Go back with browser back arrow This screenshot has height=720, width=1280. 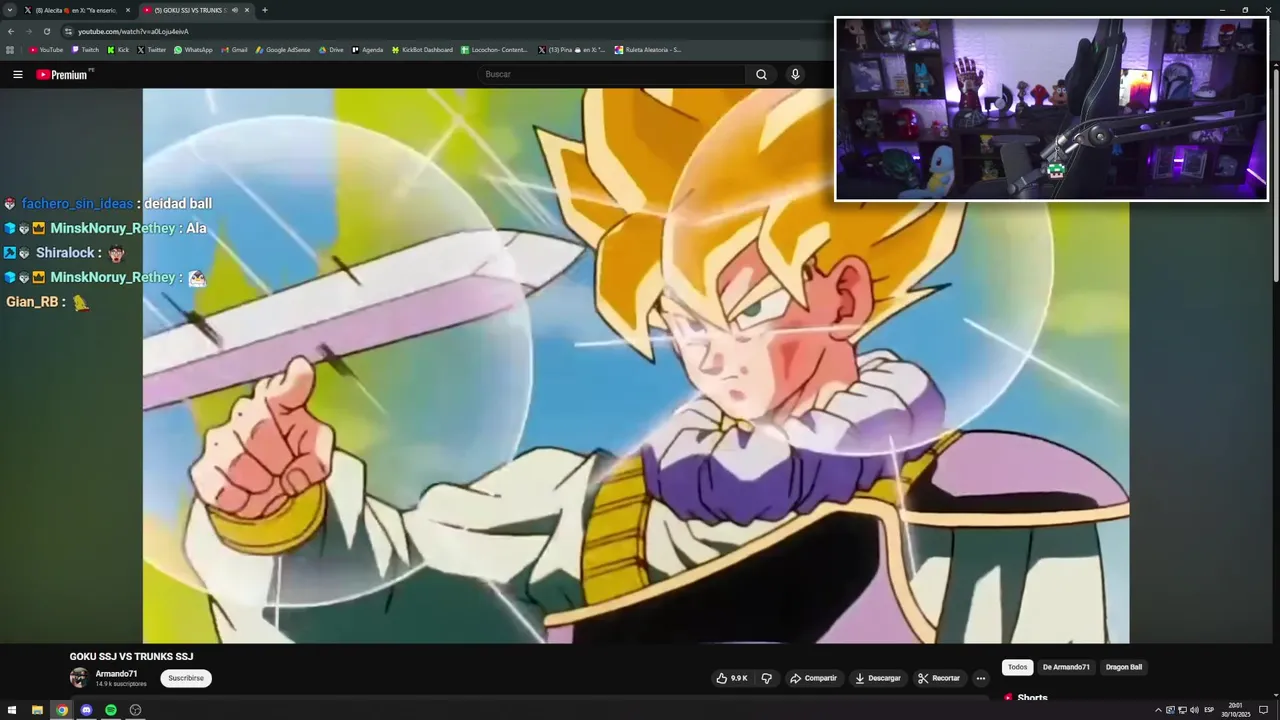pos(11,31)
